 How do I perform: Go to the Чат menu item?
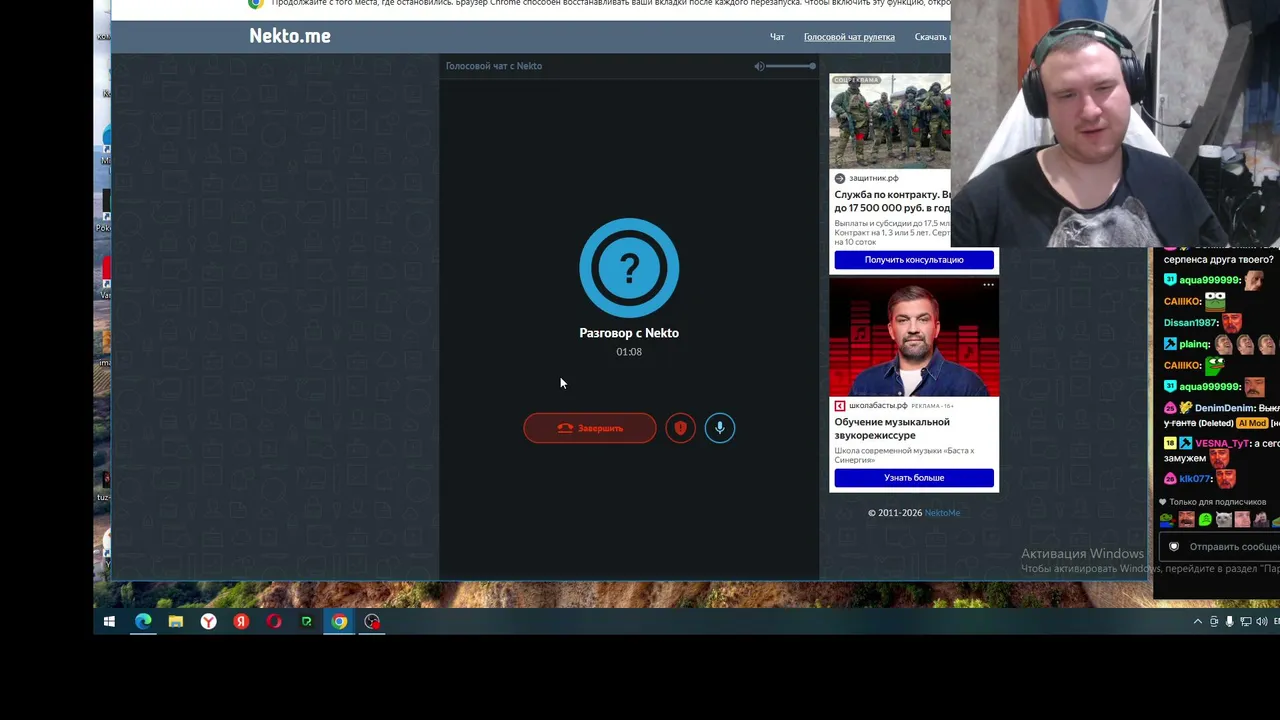coord(777,37)
